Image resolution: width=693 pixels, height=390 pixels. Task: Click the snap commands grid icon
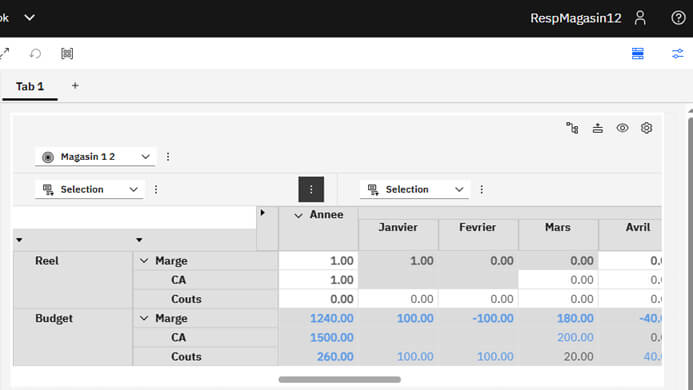67,54
